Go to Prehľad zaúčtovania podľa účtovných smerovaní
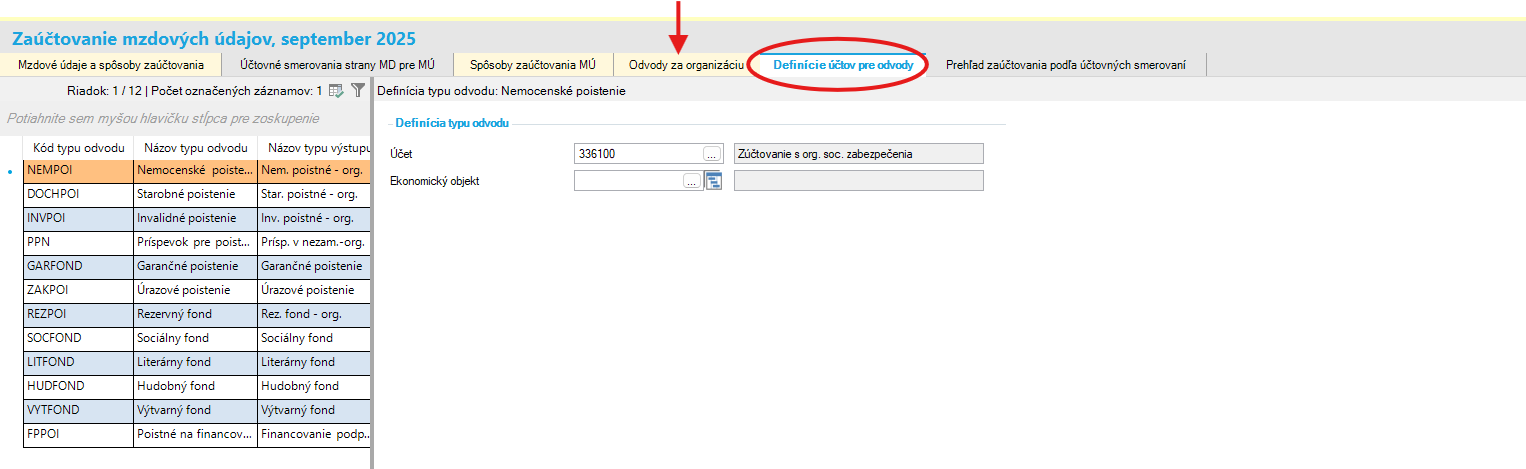1526x469 pixels. coord(1065,65)
